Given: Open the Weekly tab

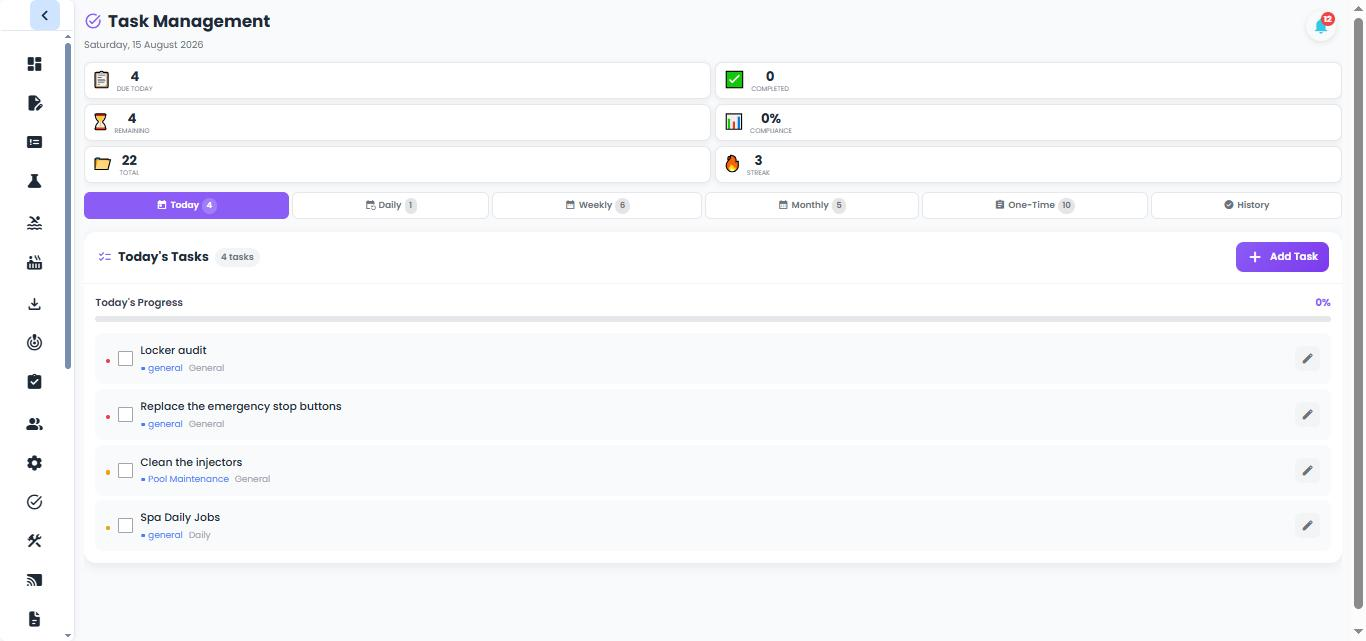Looking at the screenshot, I should pyautogui.click(x=597, y=205).
